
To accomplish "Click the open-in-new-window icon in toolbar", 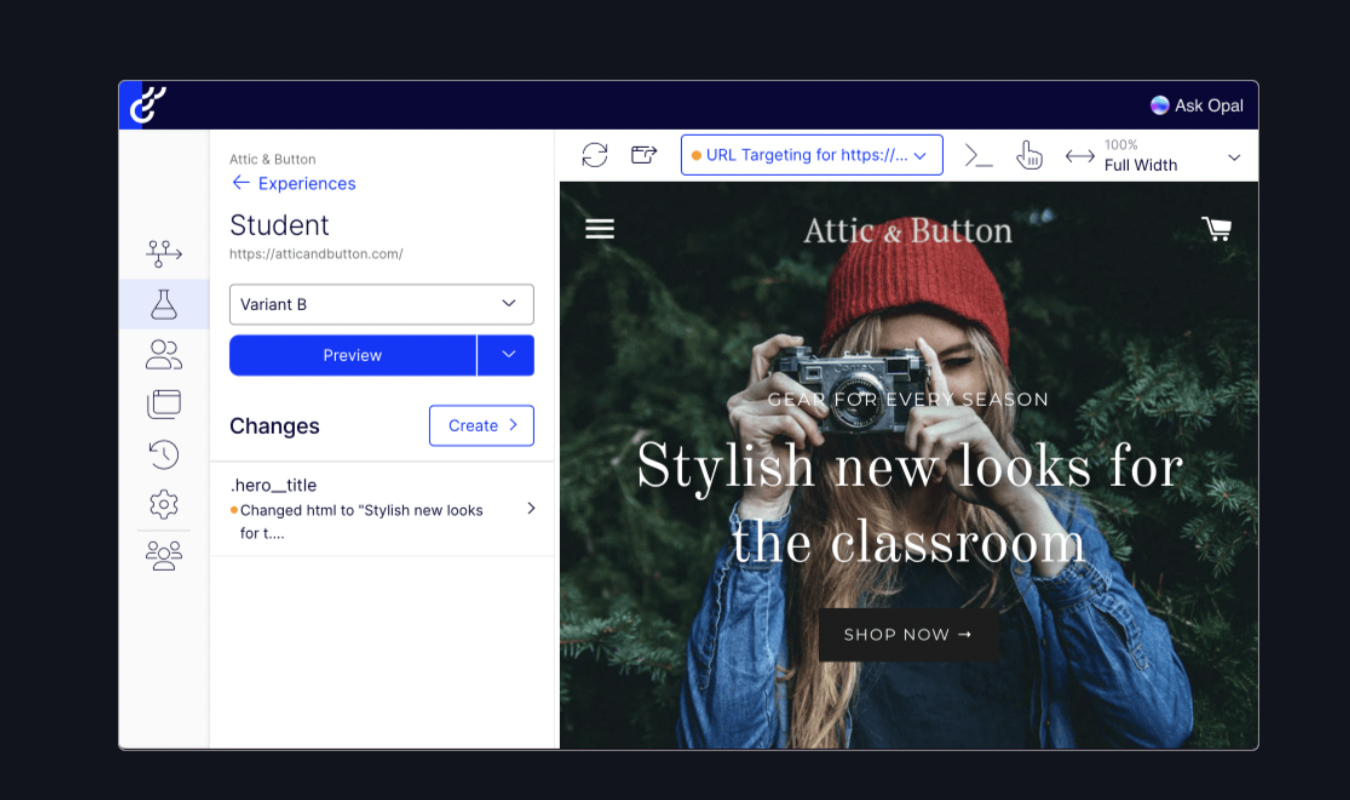I will click(x=644, y=155).
